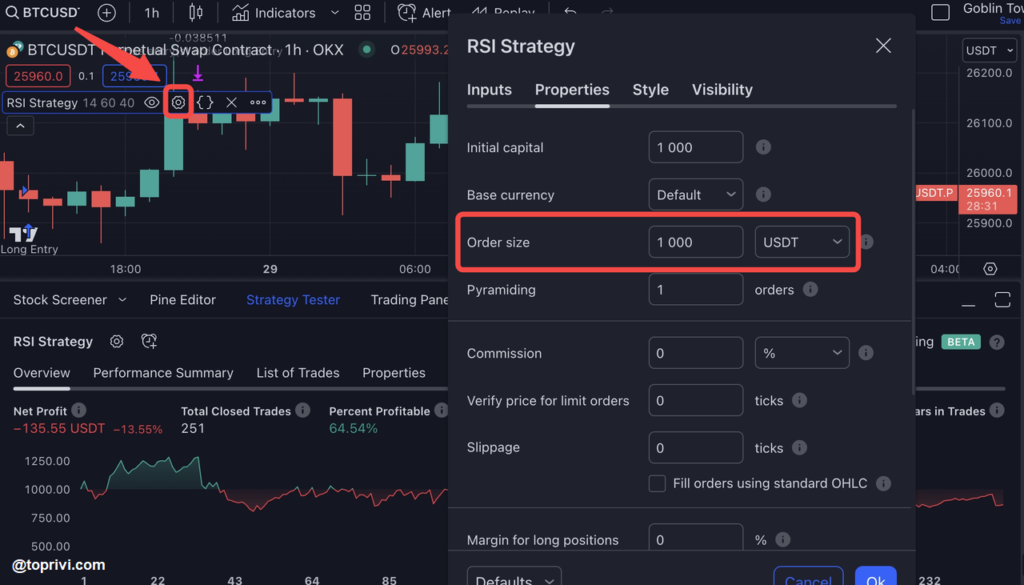Open RSI Strategy more options dots

tap(258, 103)
